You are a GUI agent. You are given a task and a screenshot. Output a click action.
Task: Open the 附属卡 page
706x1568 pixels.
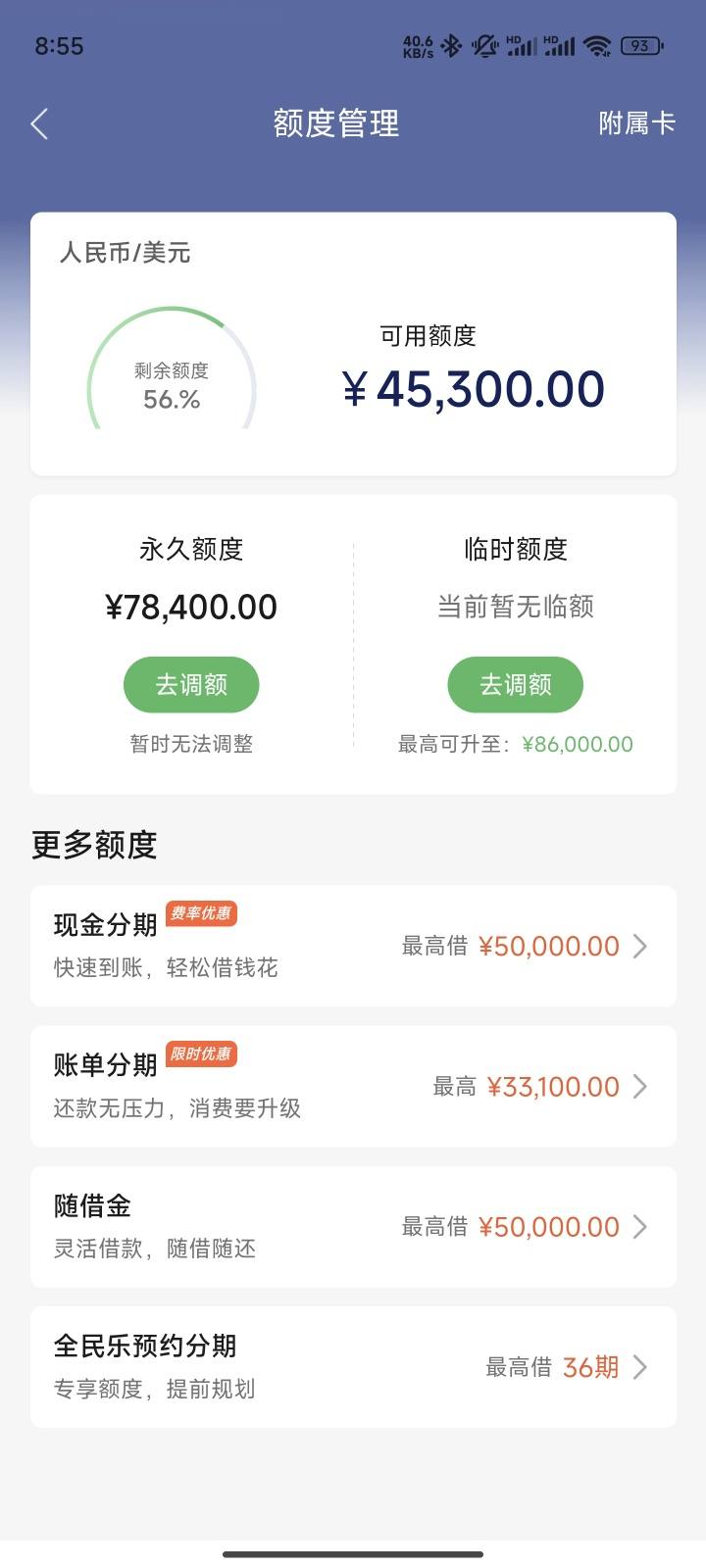637,123
